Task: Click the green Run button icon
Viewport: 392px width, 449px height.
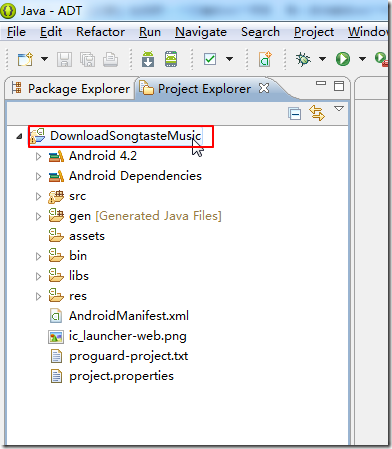Action: tap(343, 59)
